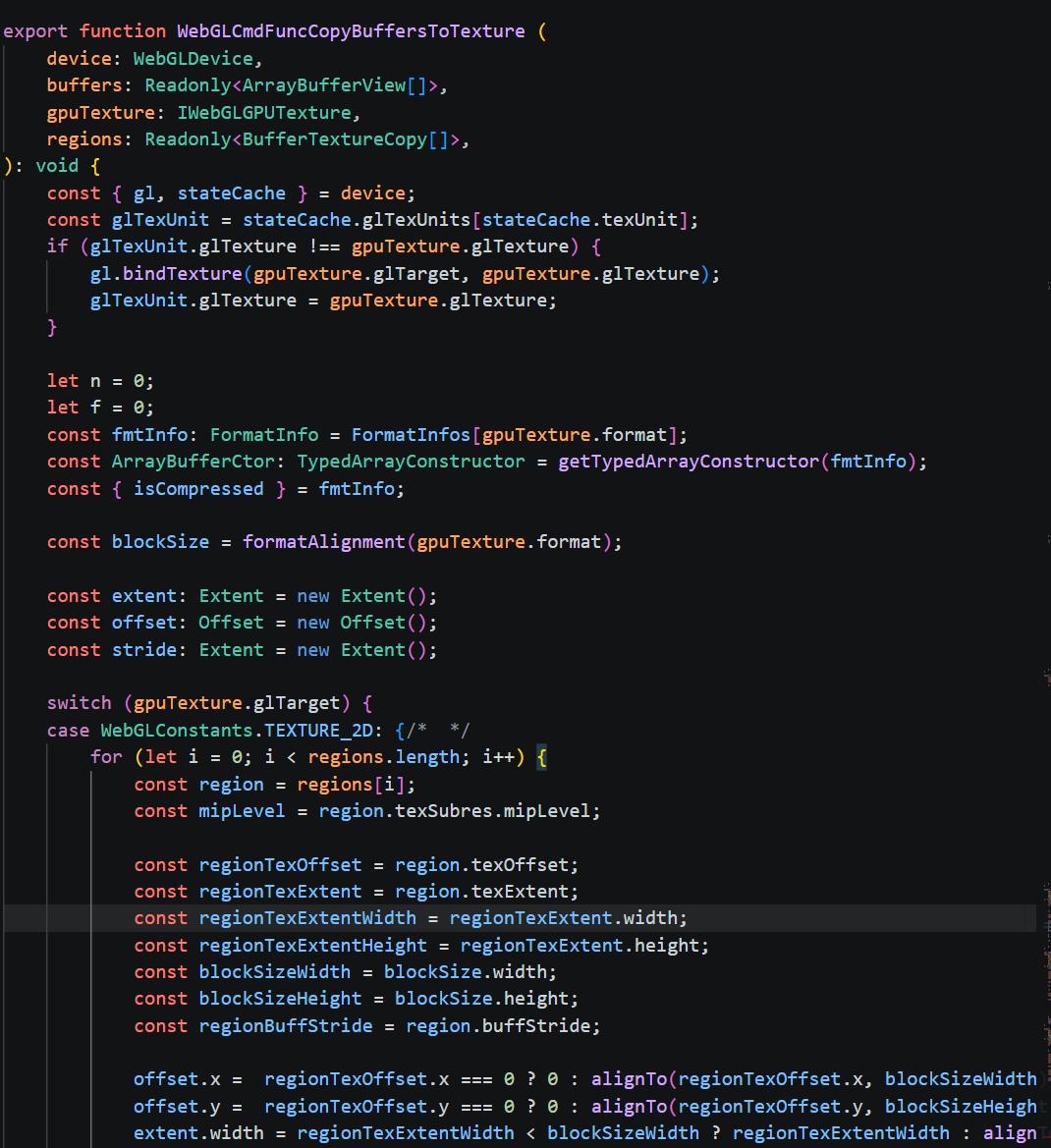Click the 'export' keyword

coord(35,31)
